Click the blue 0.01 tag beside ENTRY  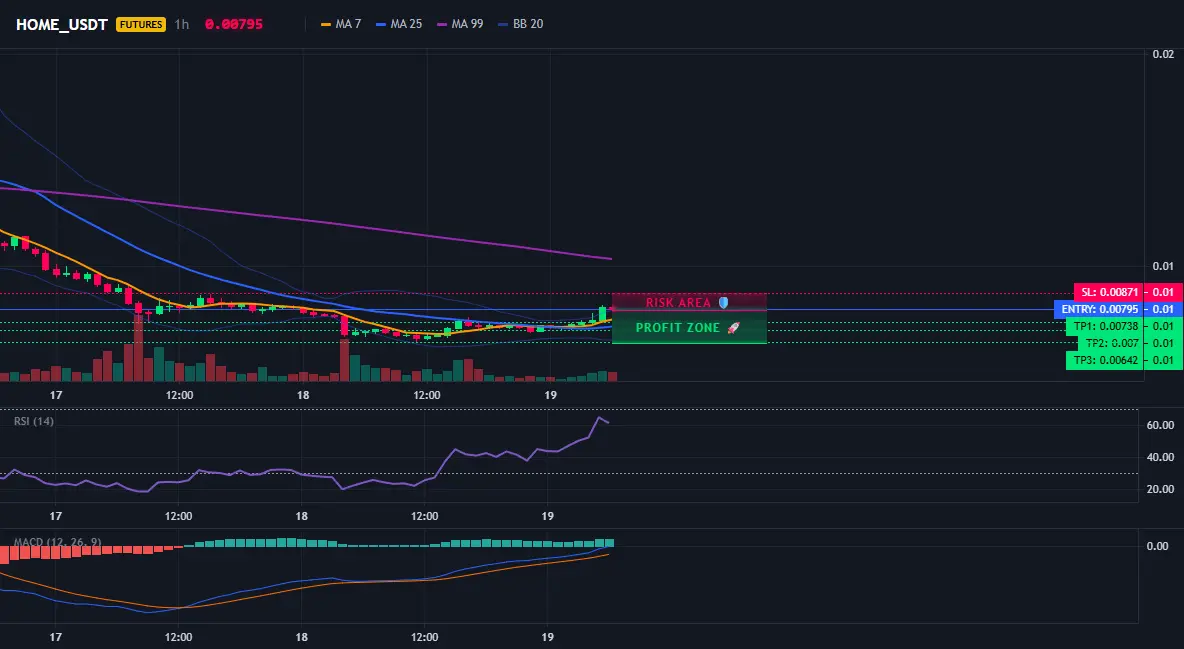coord(1164,309)
